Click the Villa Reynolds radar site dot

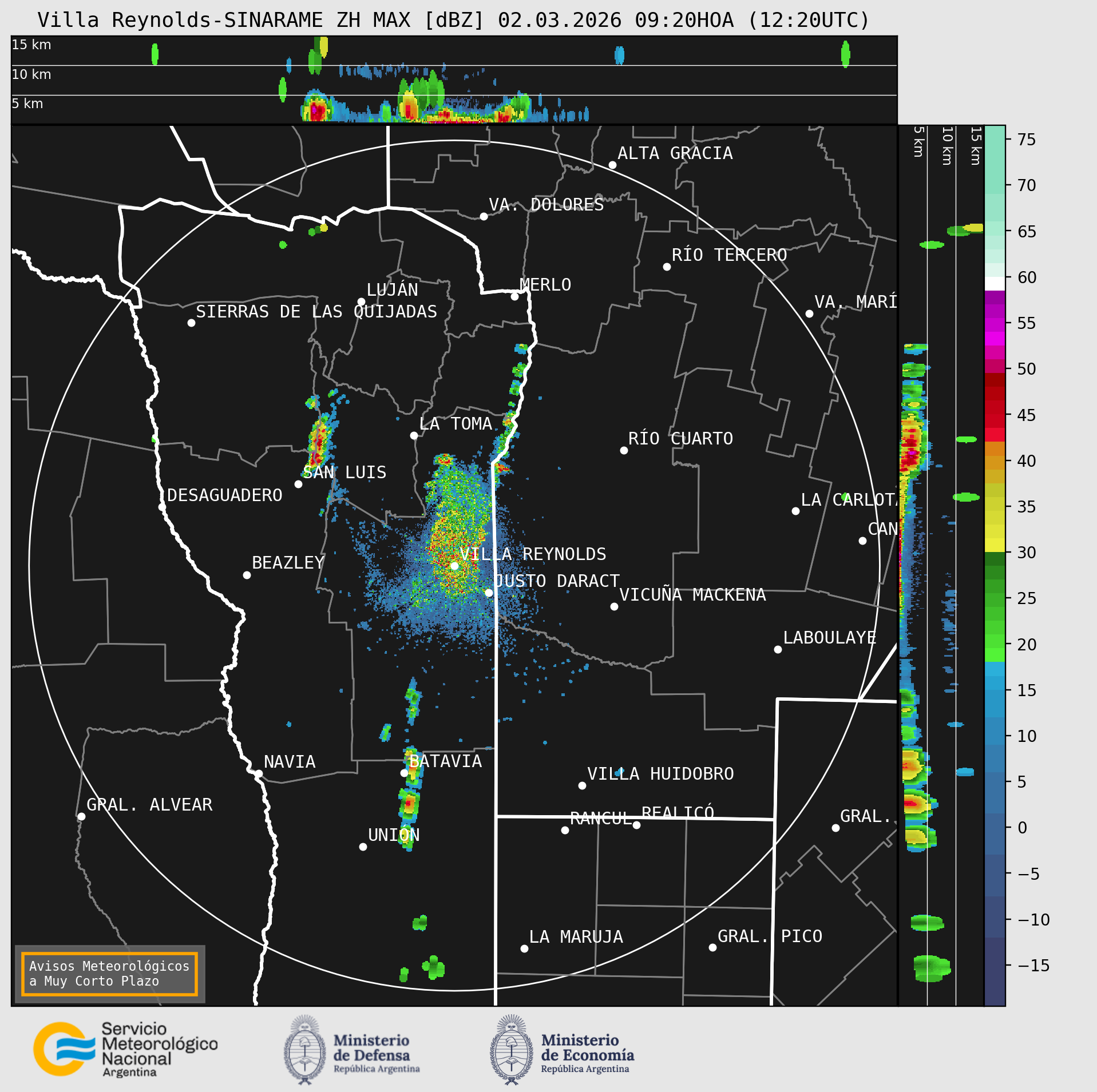(454, 566)
